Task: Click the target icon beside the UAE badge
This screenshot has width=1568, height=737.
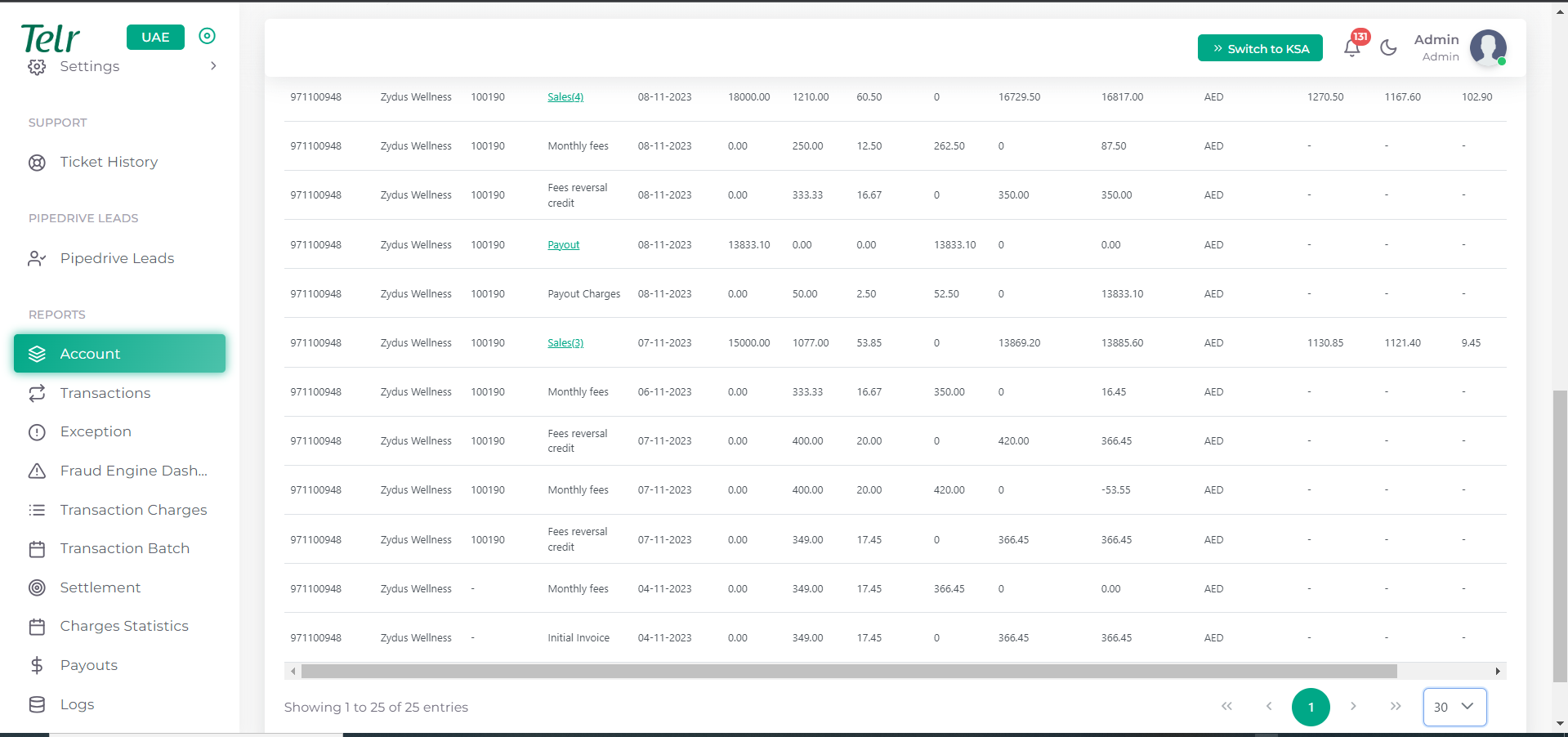Action: pos(208,36)
